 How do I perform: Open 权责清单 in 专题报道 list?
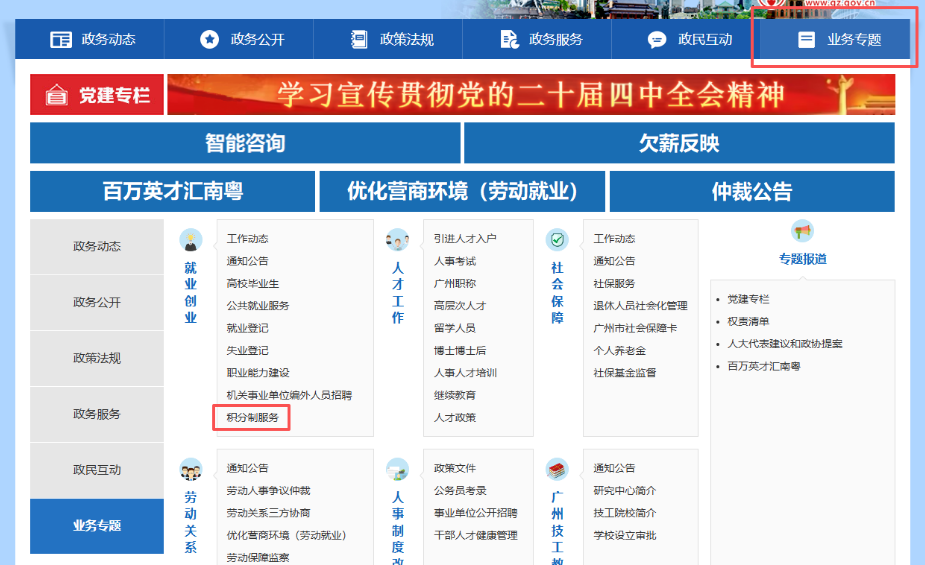(748, 321)
